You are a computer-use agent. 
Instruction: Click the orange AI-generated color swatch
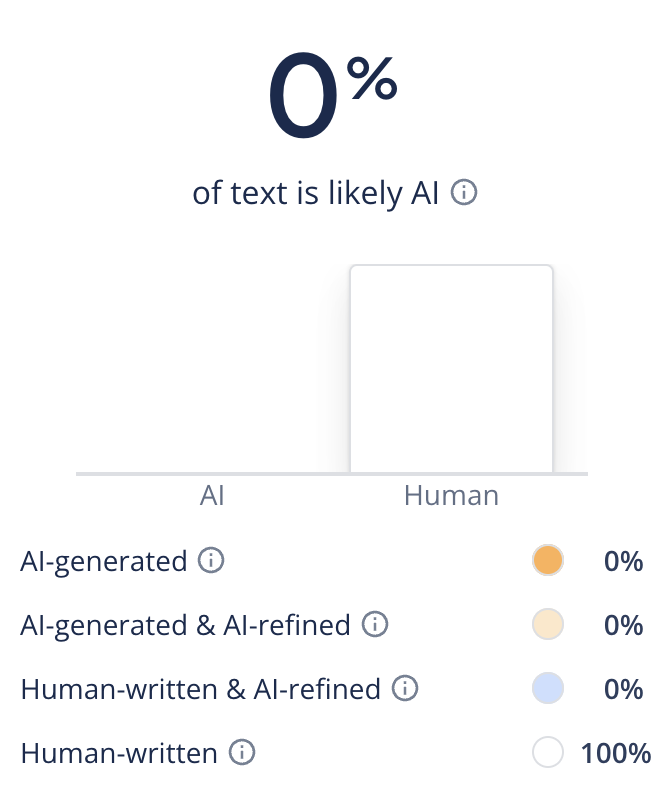549,561
